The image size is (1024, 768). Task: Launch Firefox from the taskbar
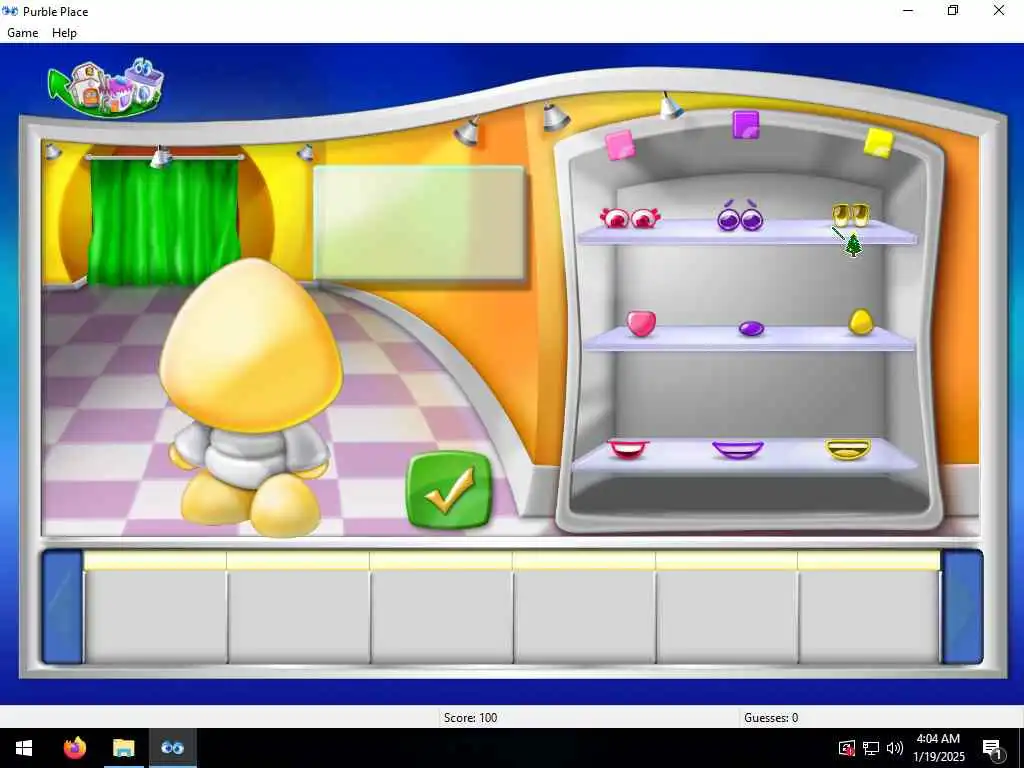(75, 748)
